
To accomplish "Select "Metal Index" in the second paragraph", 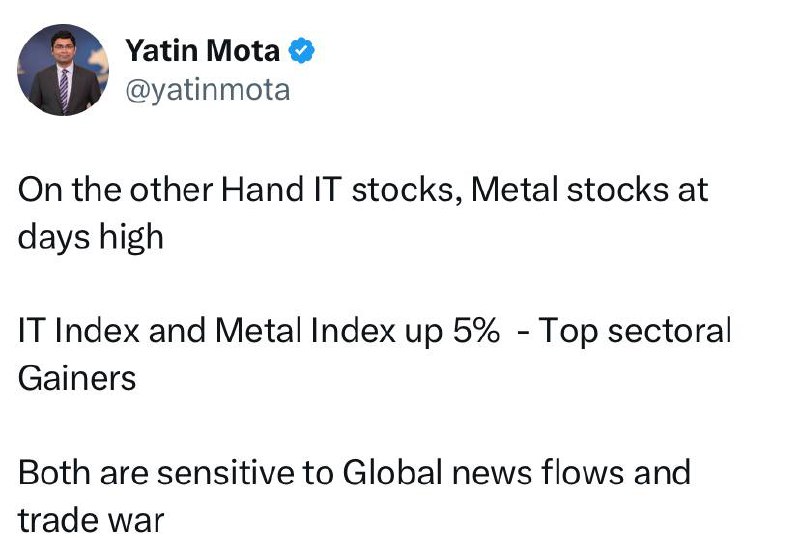I will 305,331.
